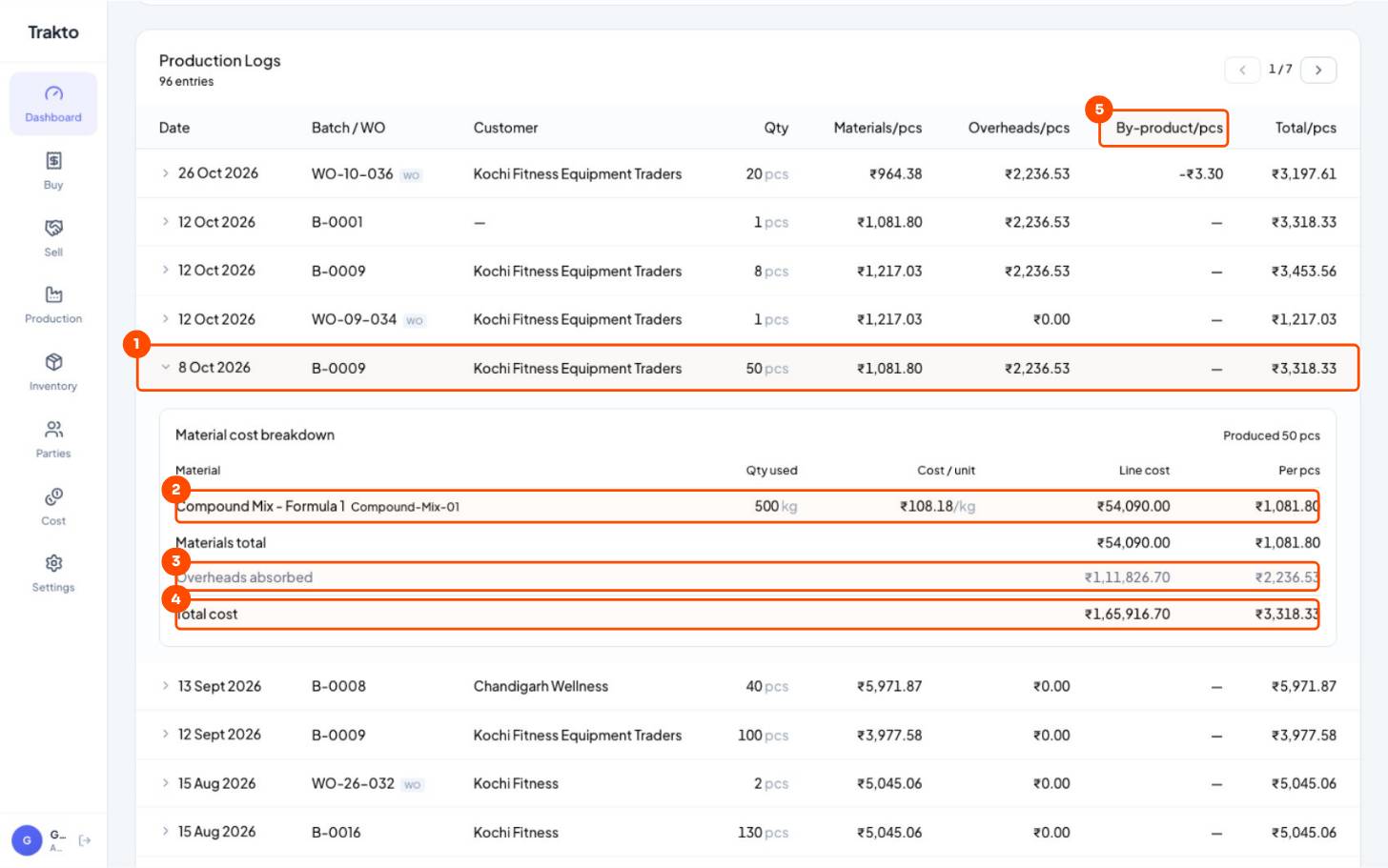
Task: Click the 130 pcs quantity cell
Action: pyautogui.click(x=763, y=832)
